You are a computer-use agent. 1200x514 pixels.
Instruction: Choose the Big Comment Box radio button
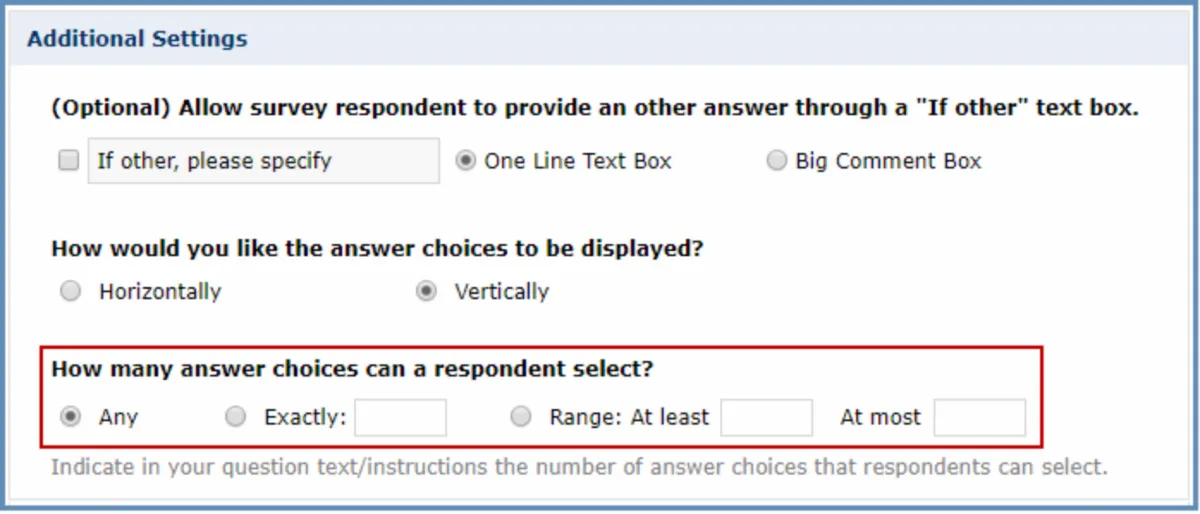(776, 161)
